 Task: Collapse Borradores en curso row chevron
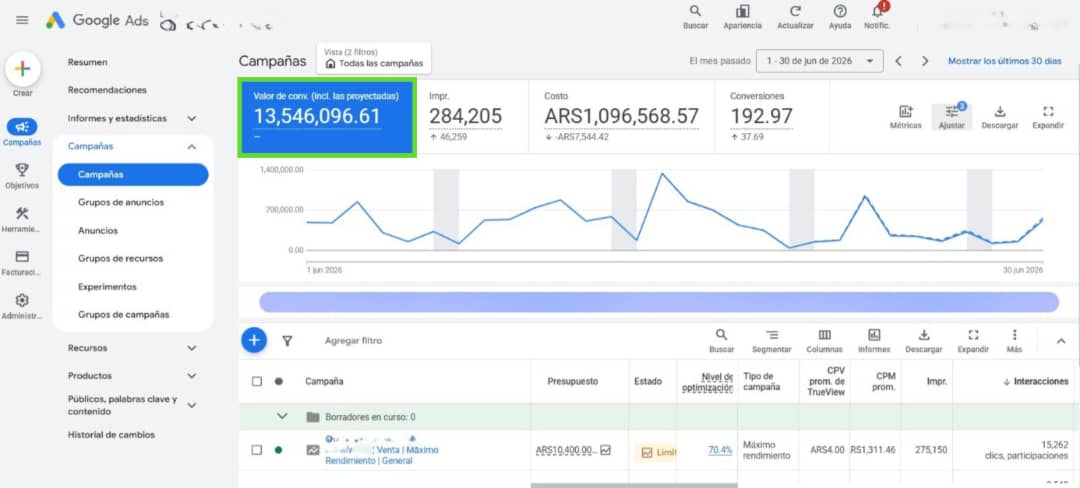(281, 416)
